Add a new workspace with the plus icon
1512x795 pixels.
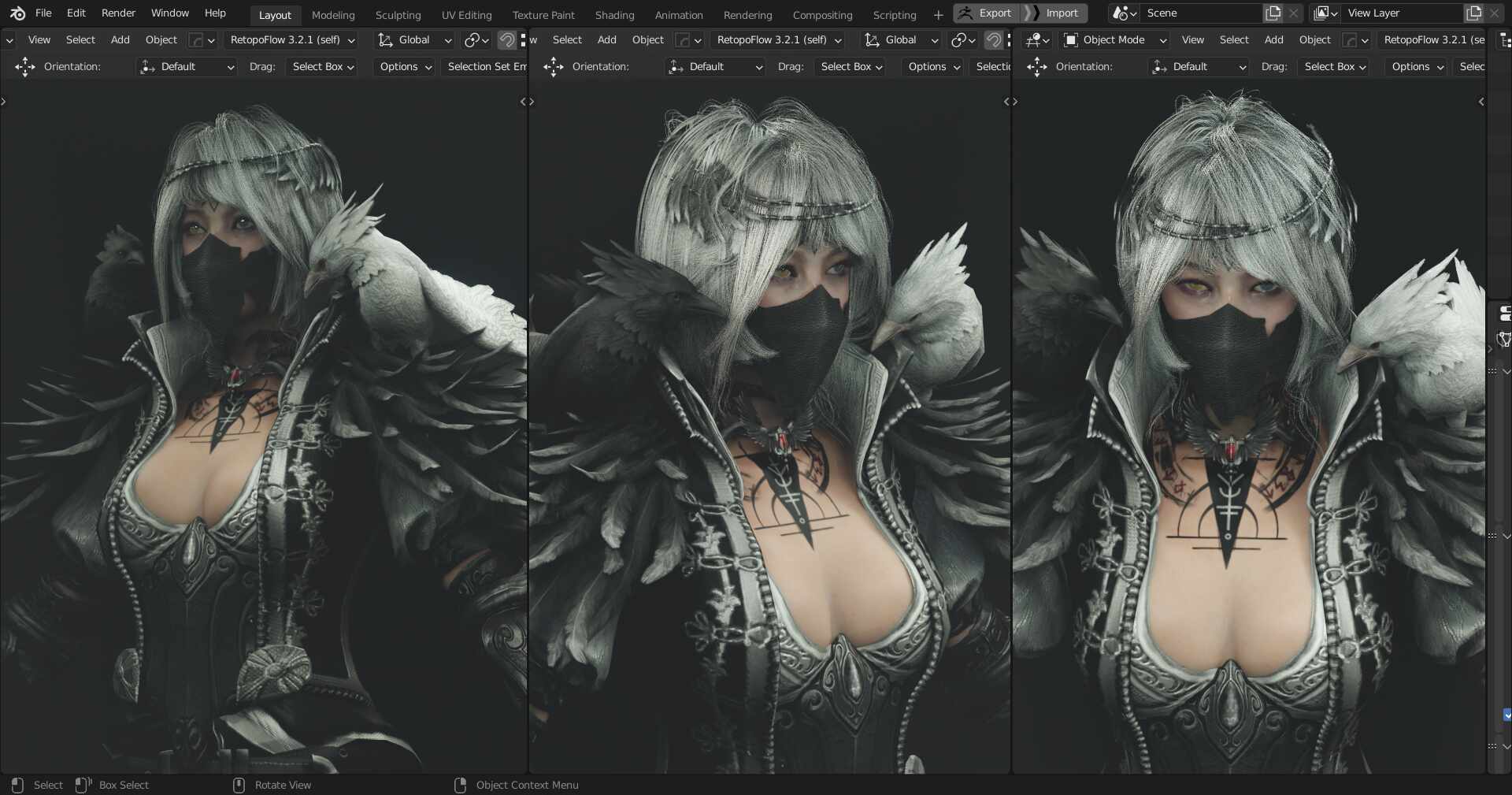tap(938, 15)
